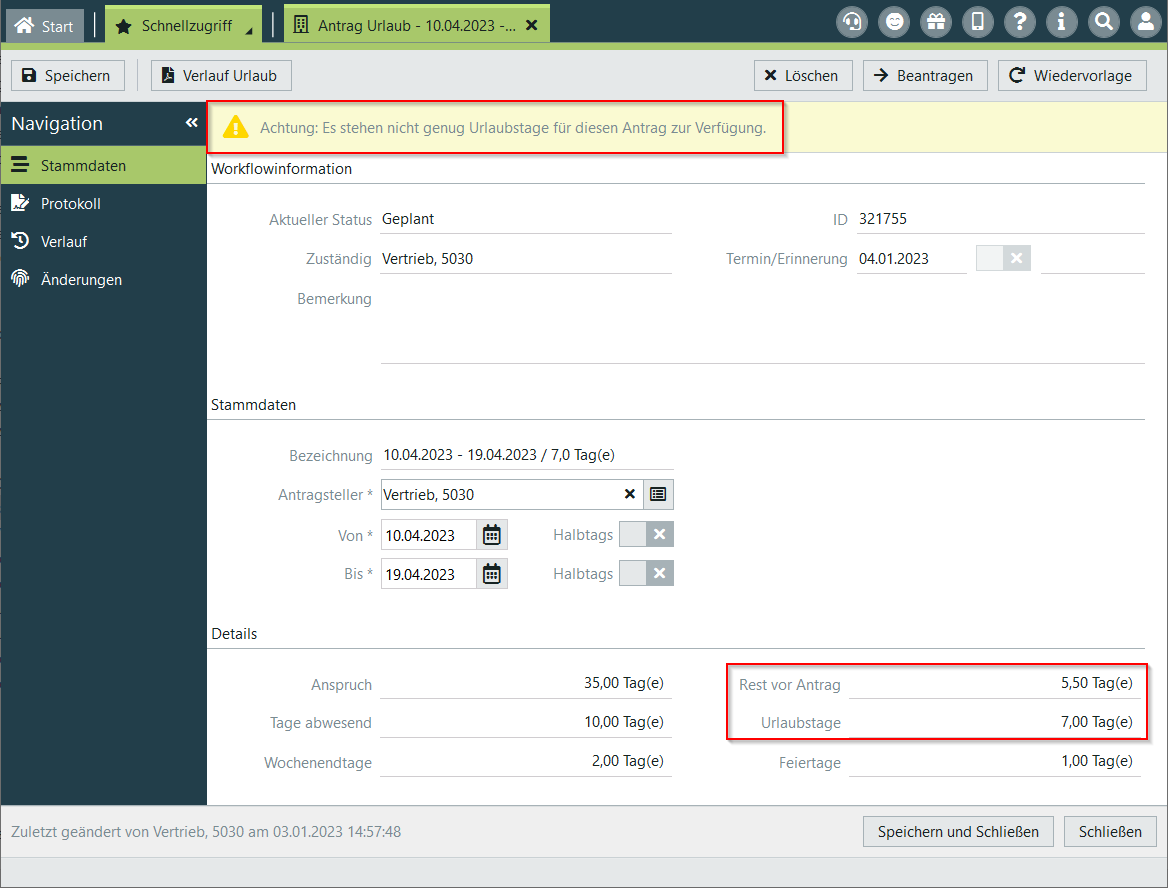Image resolution: width=1168 pixels, height=888 pixels.
Task: Open the mobile phone icon
Action: coord(978,22)
